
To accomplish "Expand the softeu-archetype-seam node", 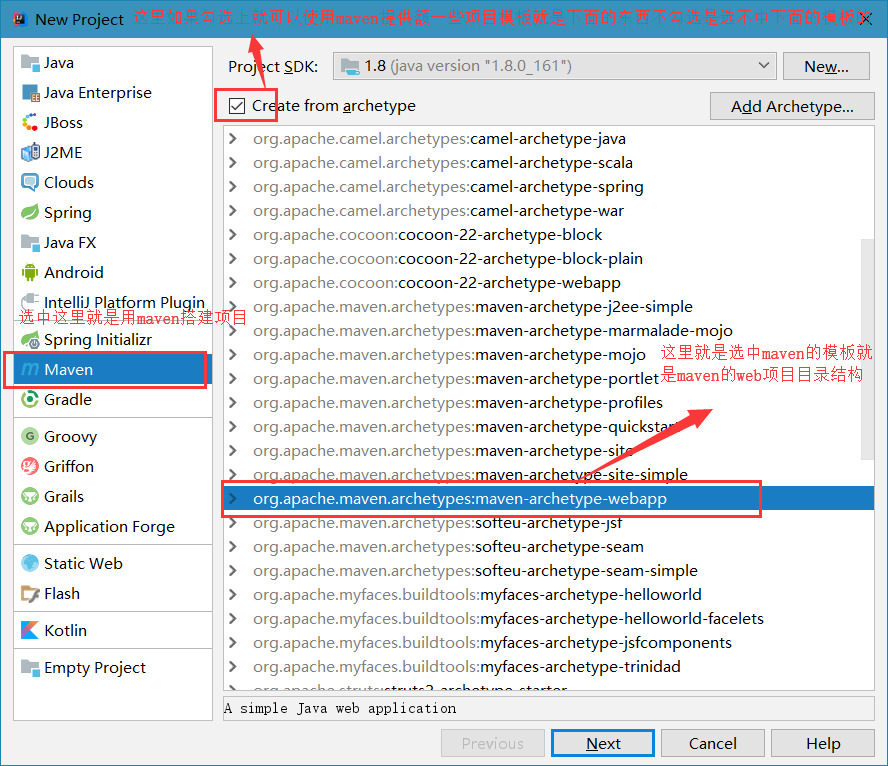I will pos(233,546).
